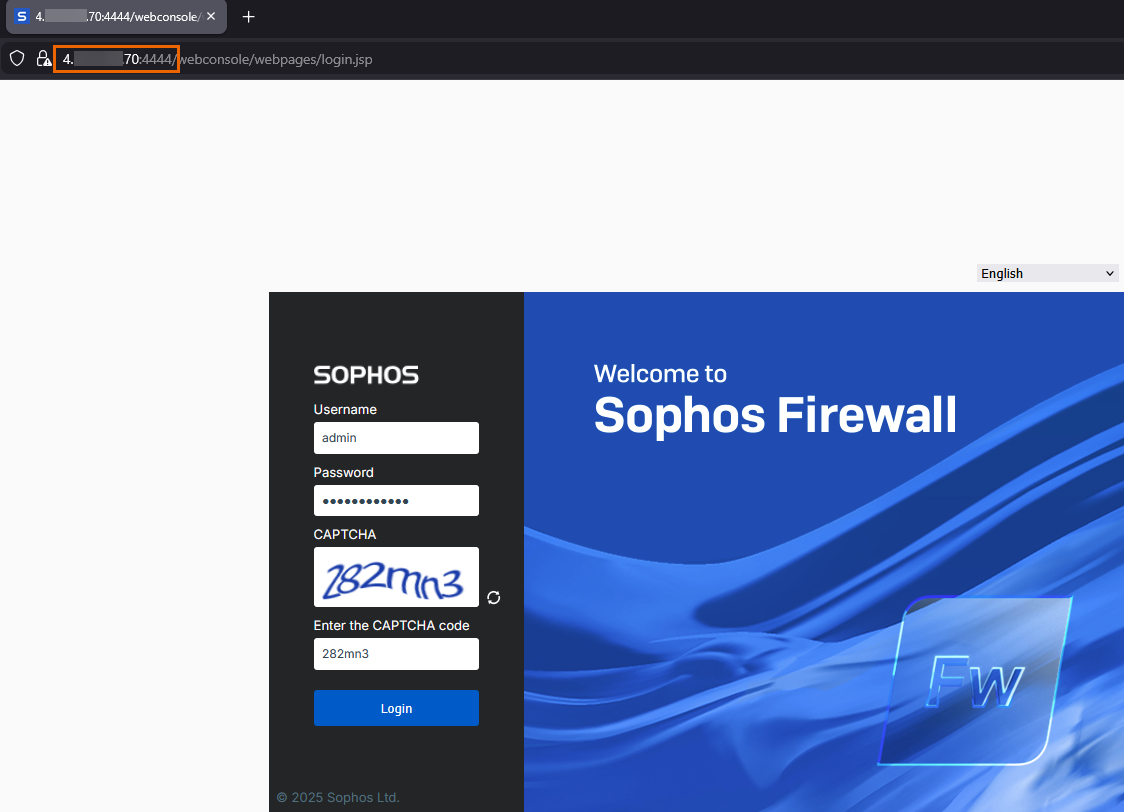Click the © 2025 Sophos Ltd. text

(340, 797)
